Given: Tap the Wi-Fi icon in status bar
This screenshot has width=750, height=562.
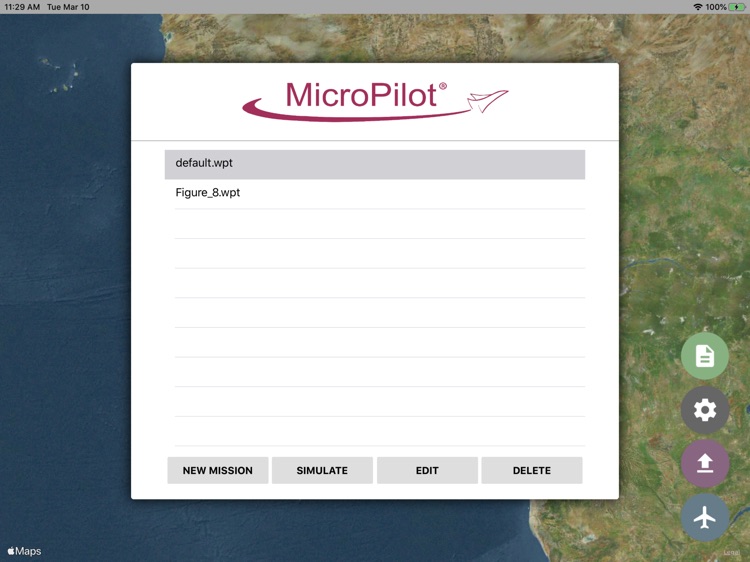Looking at the screenshot, I should pyautogui.click(x=698, y=7).
